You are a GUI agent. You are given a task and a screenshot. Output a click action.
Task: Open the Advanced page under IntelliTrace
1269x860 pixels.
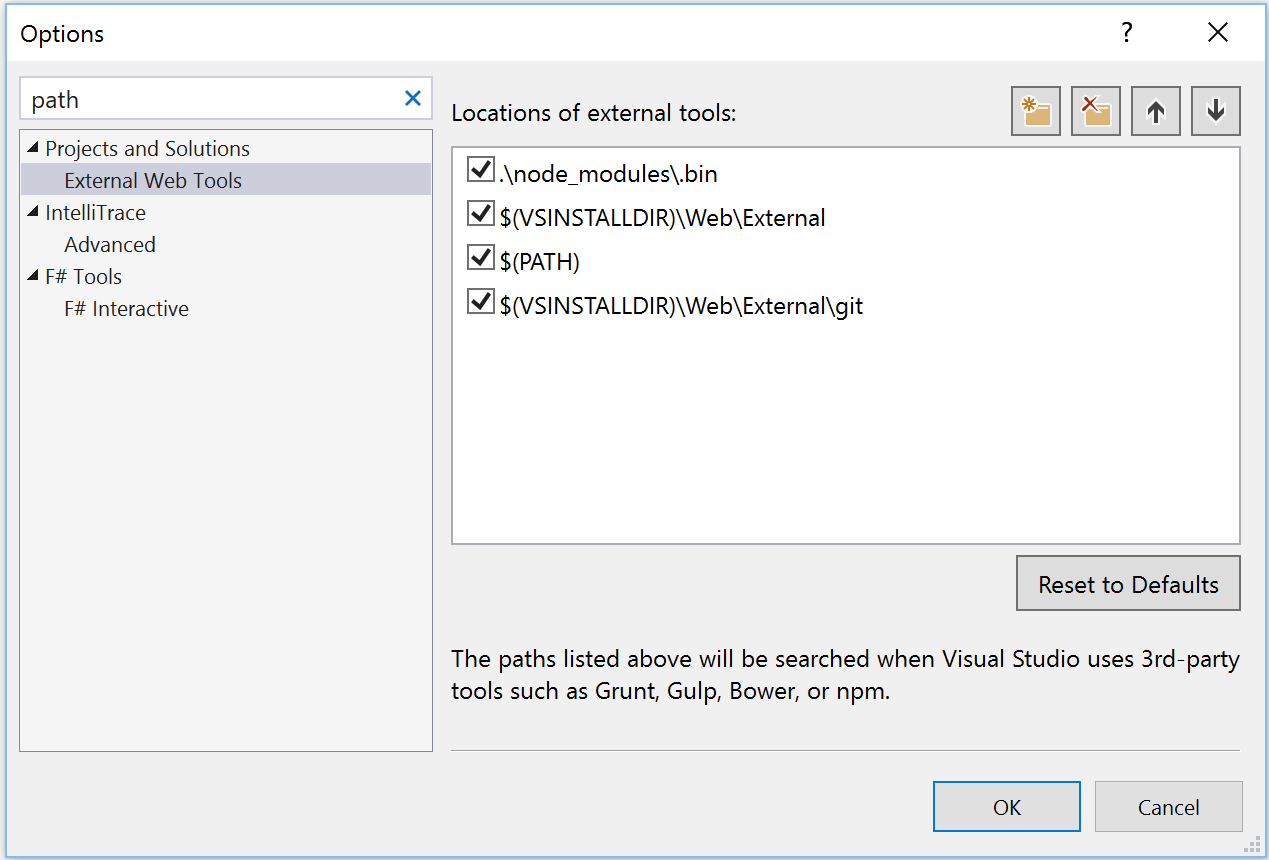pos(110,245)
